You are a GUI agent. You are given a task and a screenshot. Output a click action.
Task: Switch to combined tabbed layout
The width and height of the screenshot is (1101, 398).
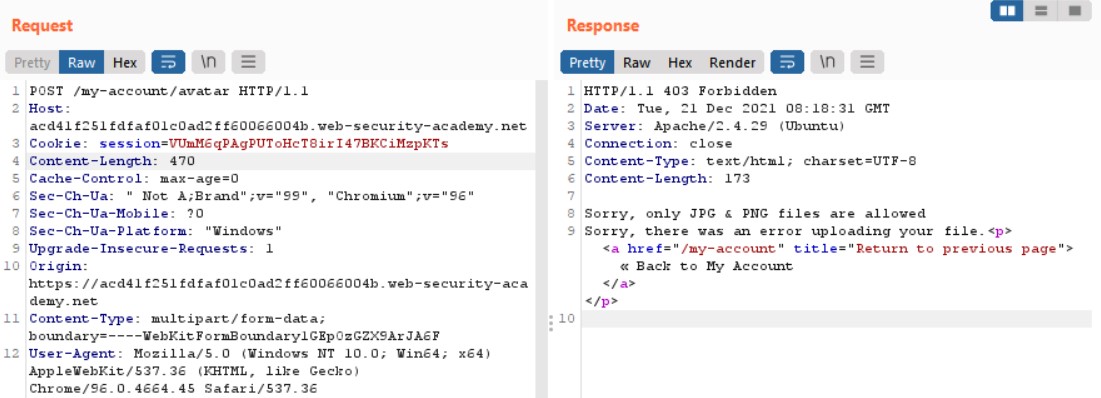(1075, 11)
